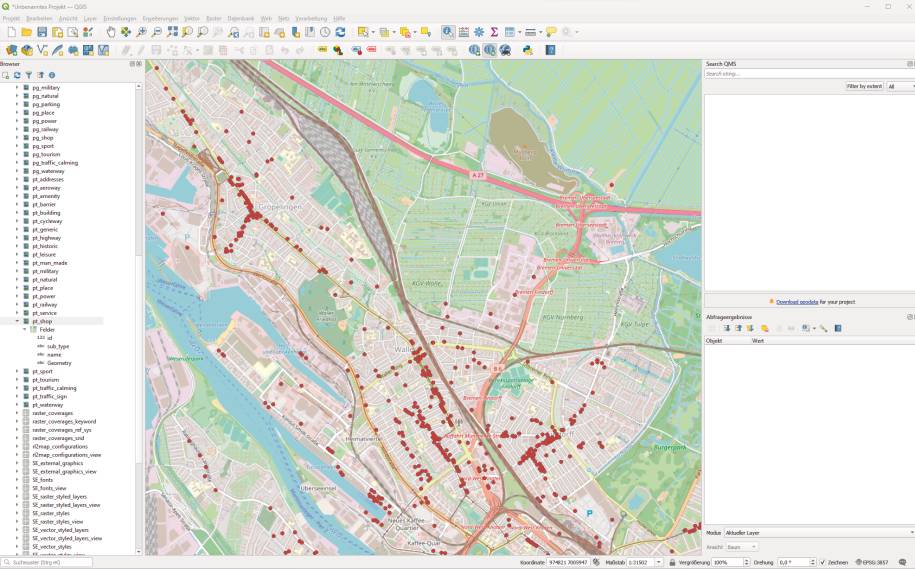Open the Layer menu

(90, 19)
